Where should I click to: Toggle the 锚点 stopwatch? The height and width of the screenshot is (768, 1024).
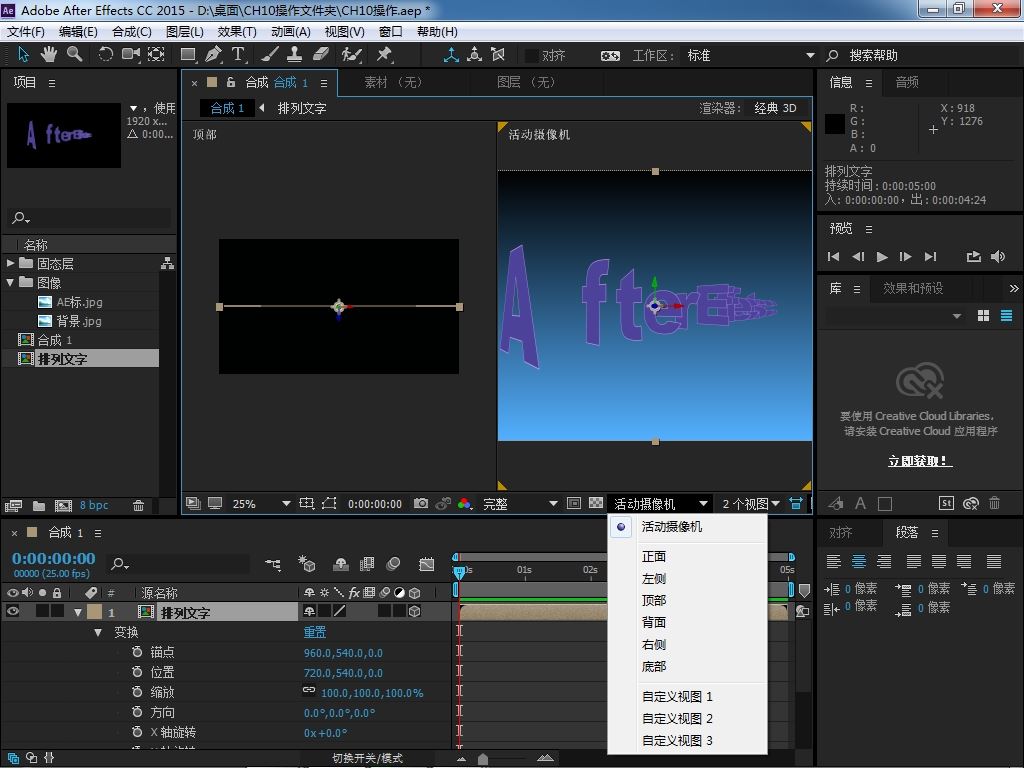[x=136, y=652]
